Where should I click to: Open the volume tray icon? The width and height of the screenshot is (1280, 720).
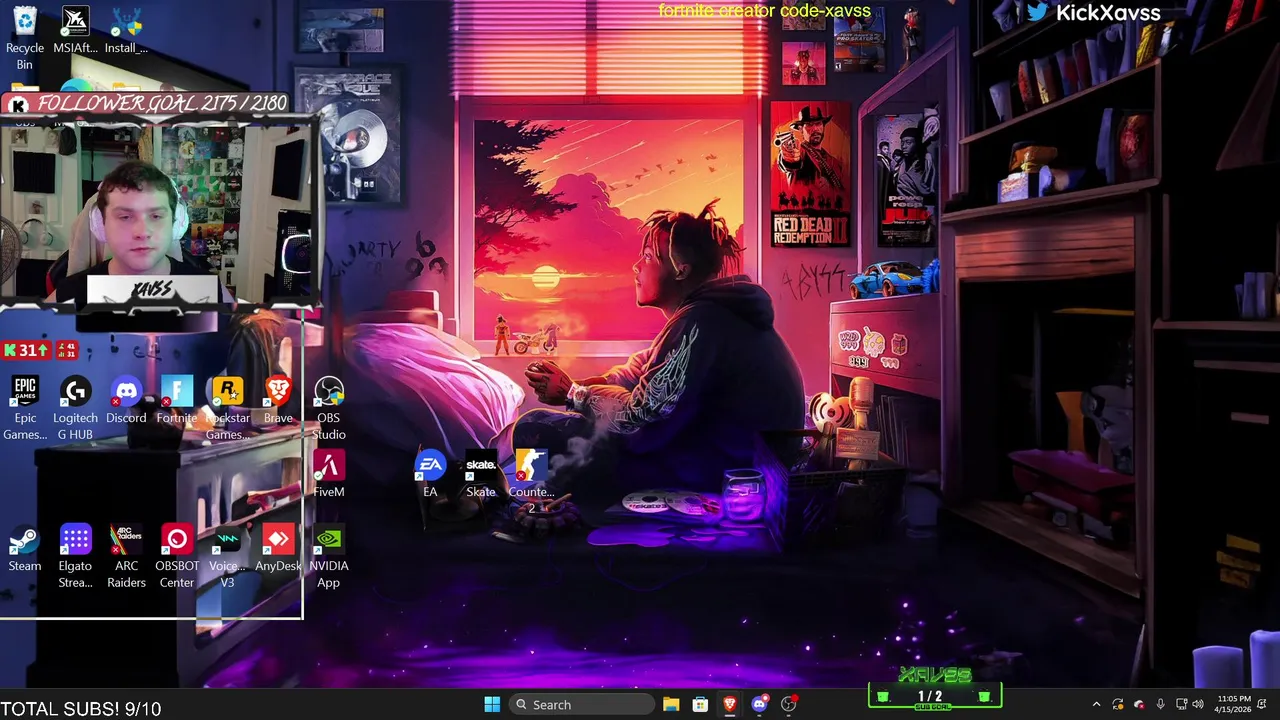[x=1198, y=704]
